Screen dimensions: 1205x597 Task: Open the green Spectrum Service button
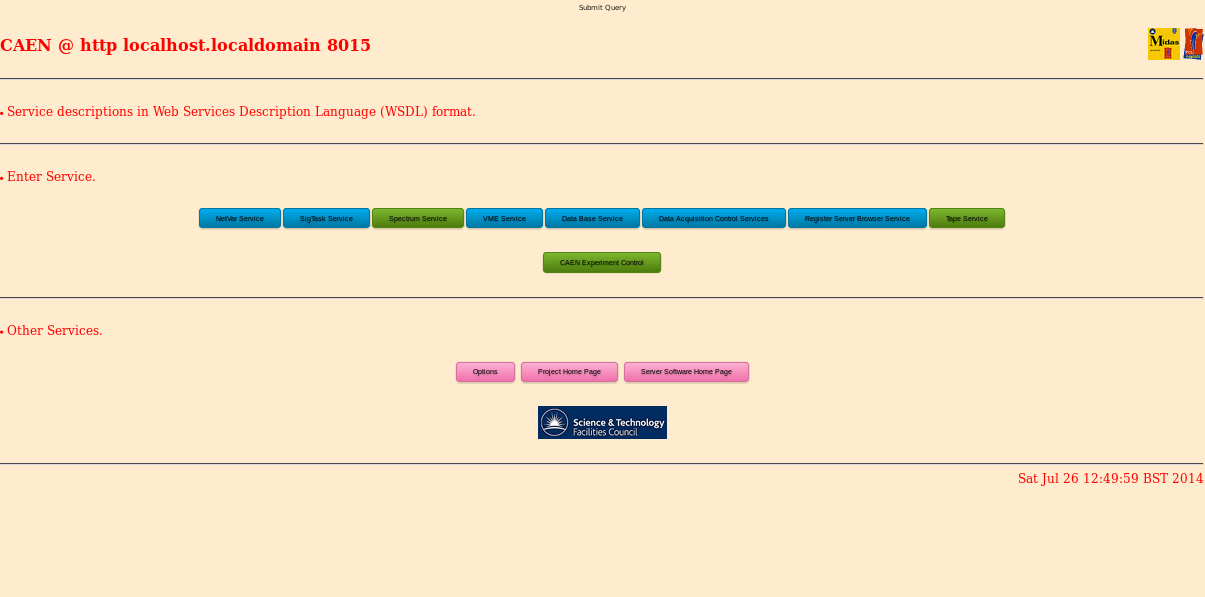[x=418, y=218]
